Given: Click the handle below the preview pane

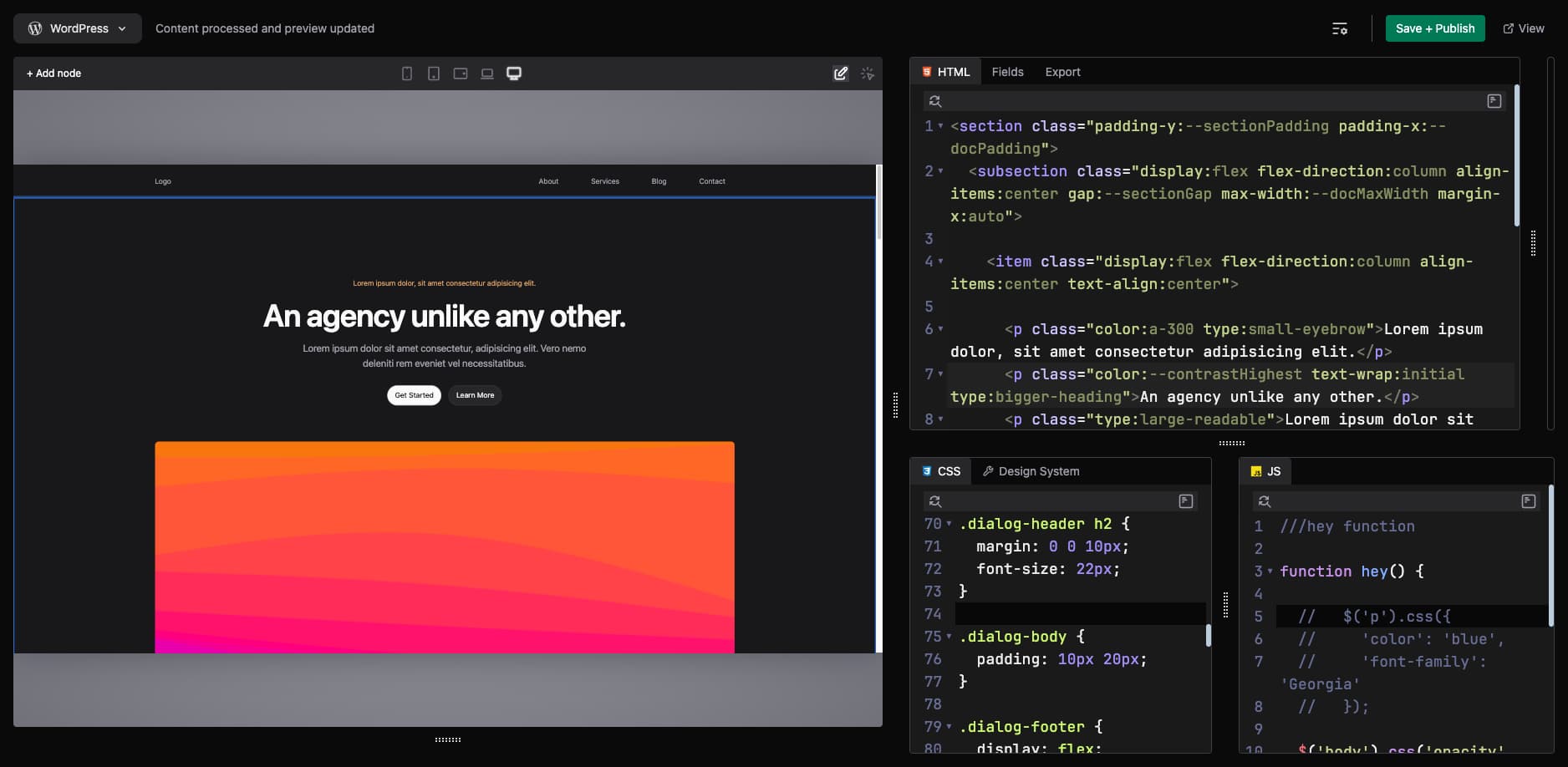Looking at the screenshot, I should click(448, 739).
